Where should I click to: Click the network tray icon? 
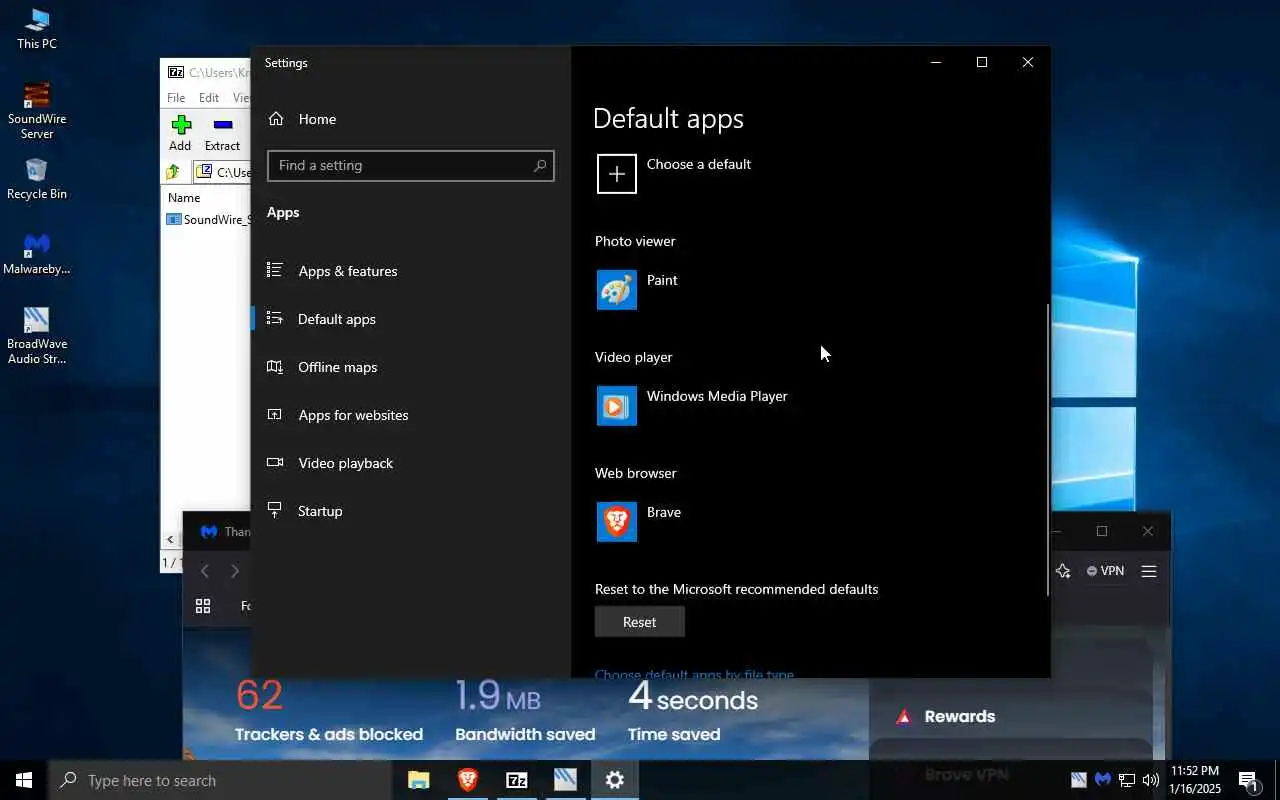(1127, 780)
